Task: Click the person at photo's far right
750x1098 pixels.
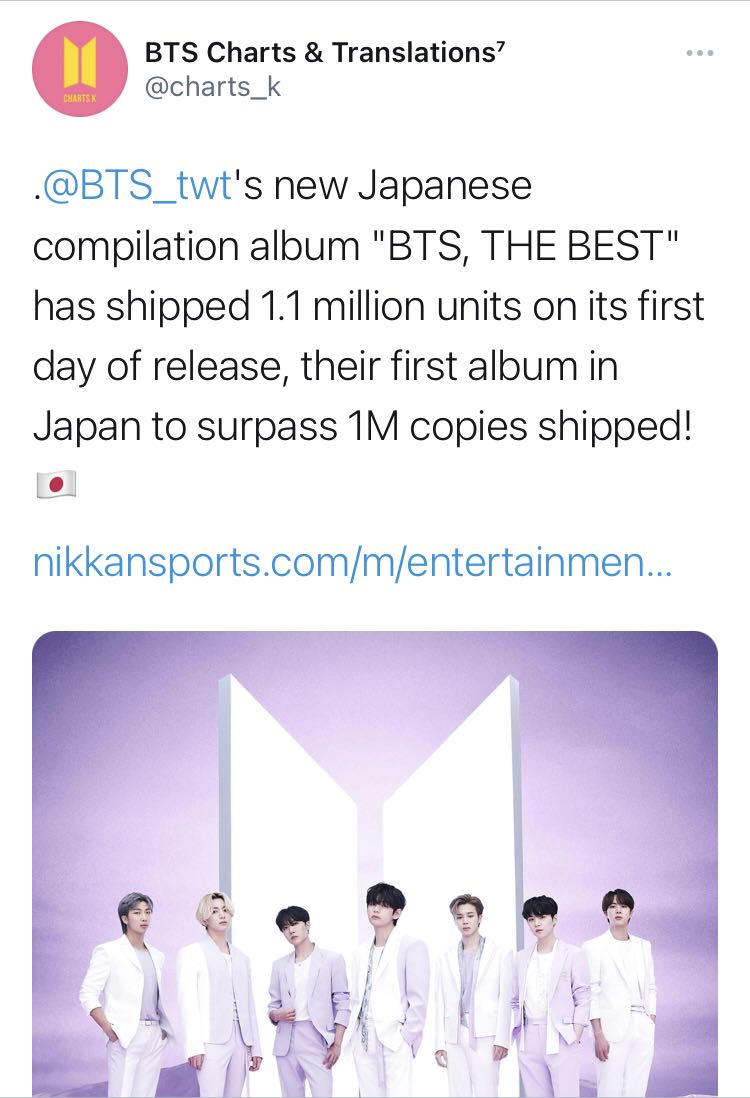Action: point(620,990)
